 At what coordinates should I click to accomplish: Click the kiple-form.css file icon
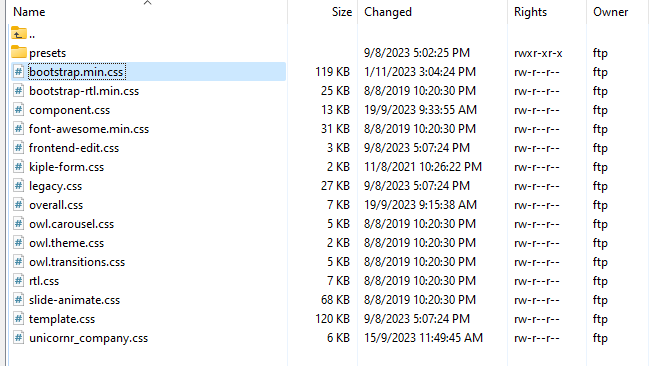[18, 167]
